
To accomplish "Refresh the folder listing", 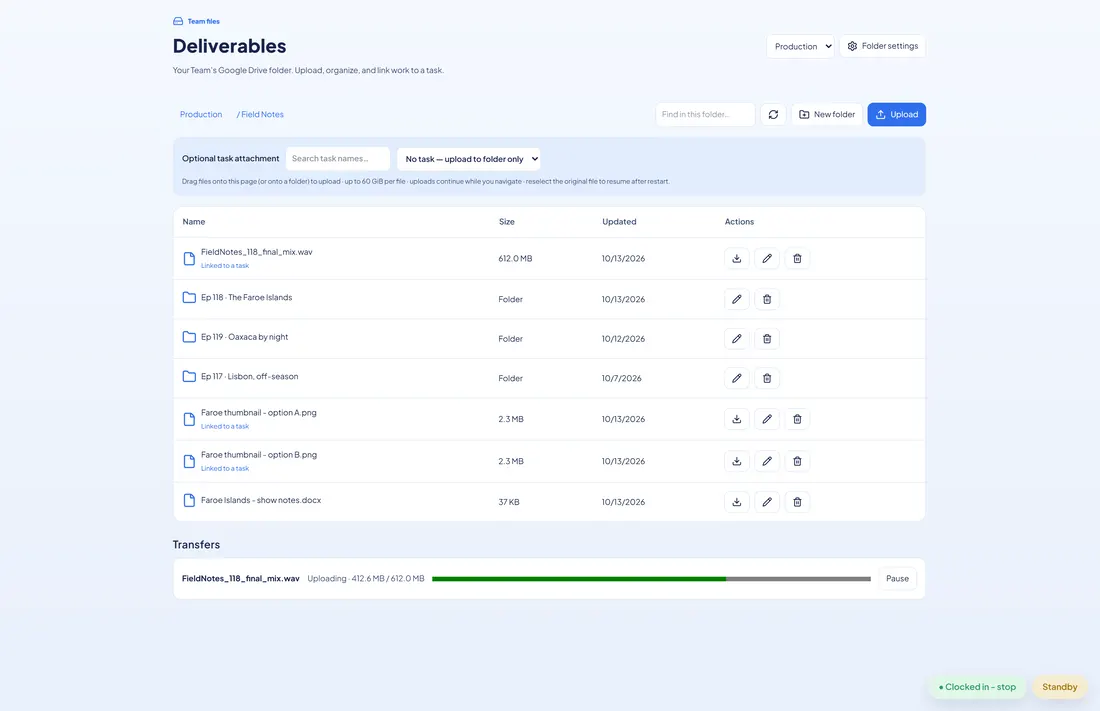I will [x=773, y=114].
